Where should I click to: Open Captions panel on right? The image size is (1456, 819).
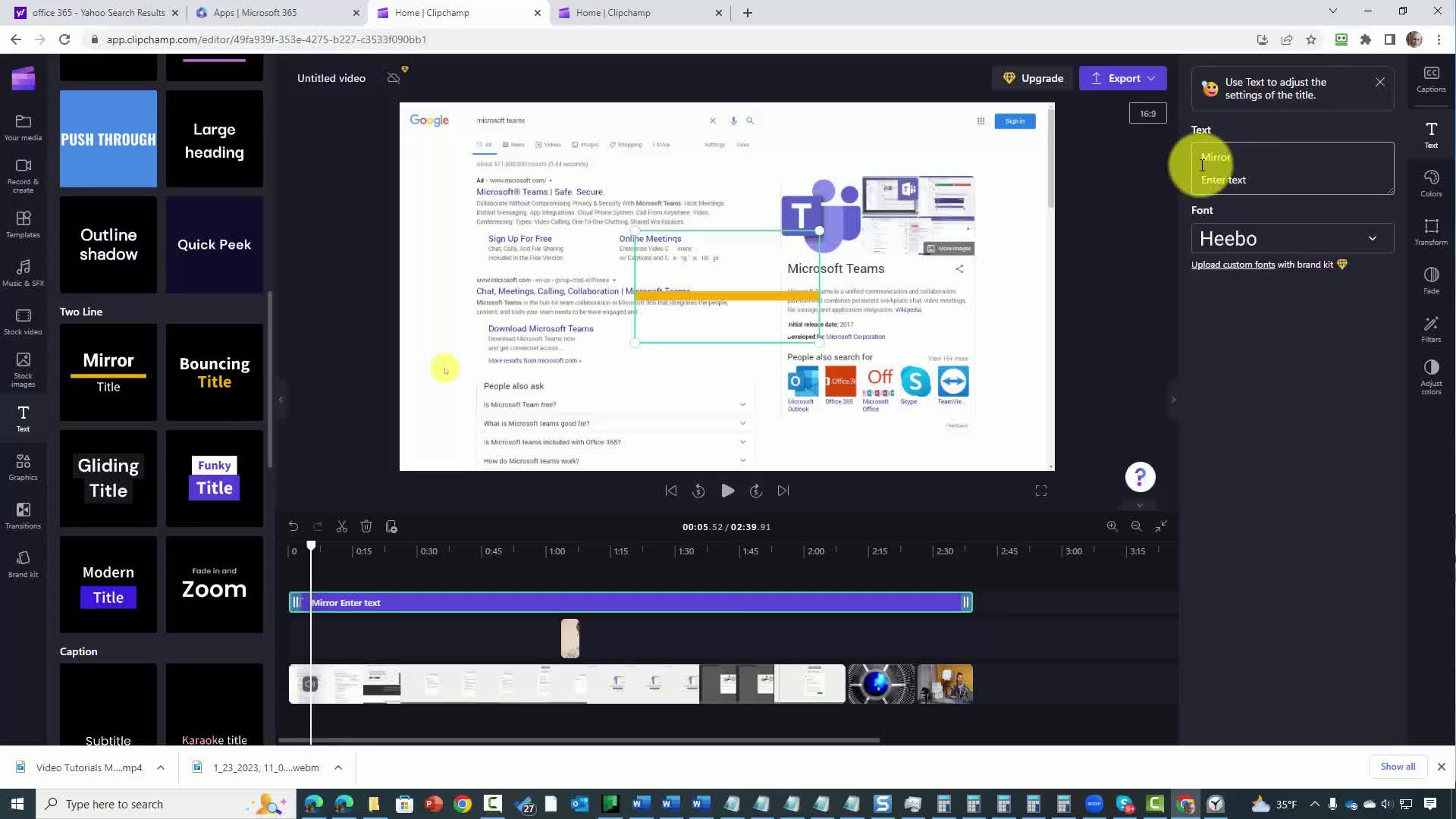click(1431, 79)
